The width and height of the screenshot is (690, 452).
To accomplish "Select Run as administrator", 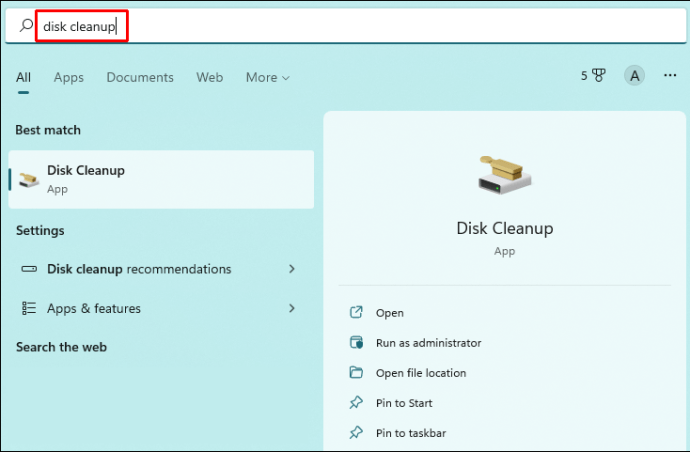I will 428,343.
